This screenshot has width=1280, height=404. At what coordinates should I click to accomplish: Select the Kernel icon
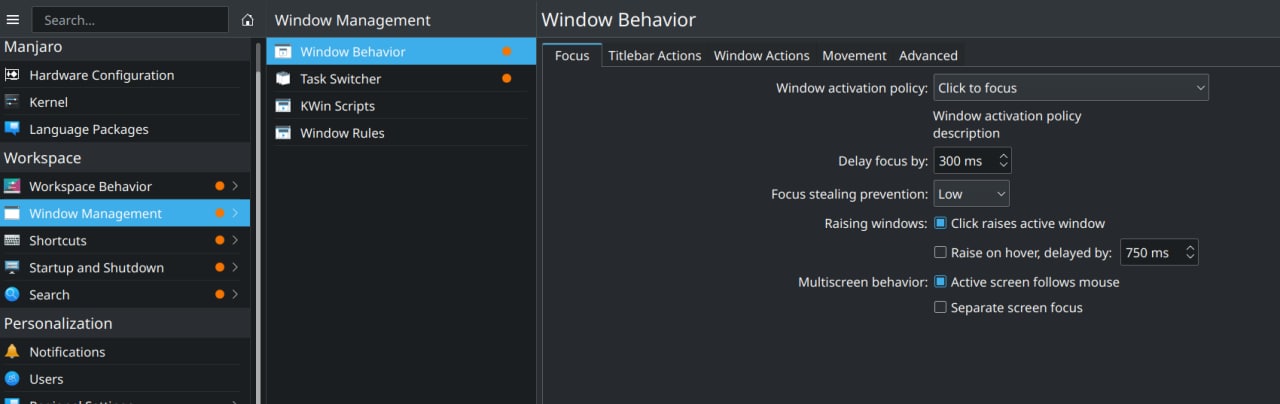pos(12,102)
